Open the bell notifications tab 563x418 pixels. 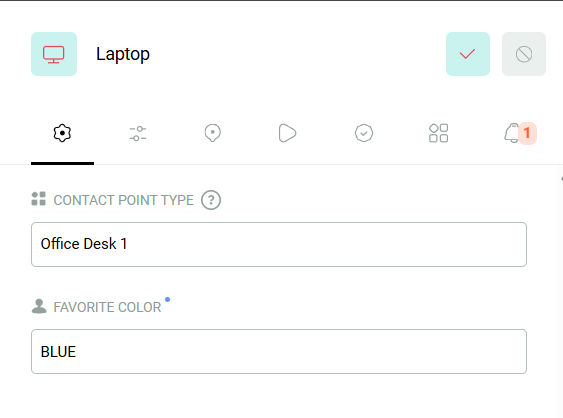pos(512,133)
